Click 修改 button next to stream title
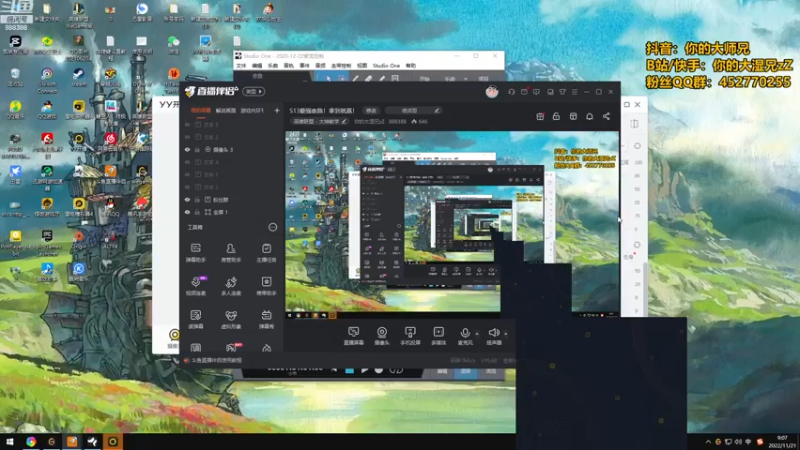 click(371, 110)
